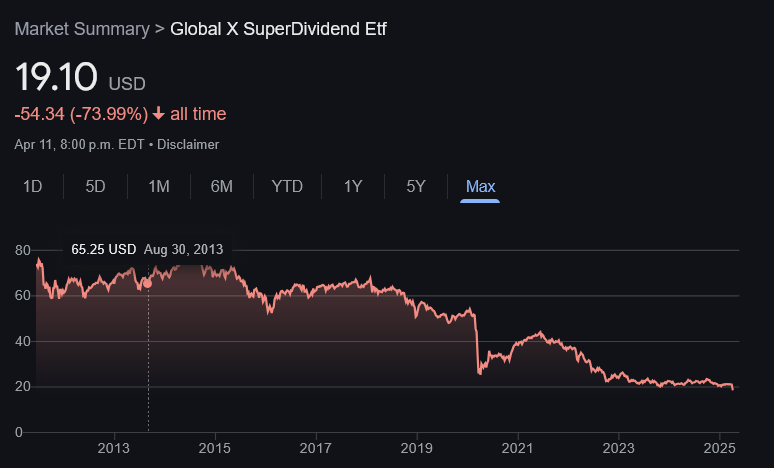Click the 2015 x-axis label

click(x=215, y=448)
